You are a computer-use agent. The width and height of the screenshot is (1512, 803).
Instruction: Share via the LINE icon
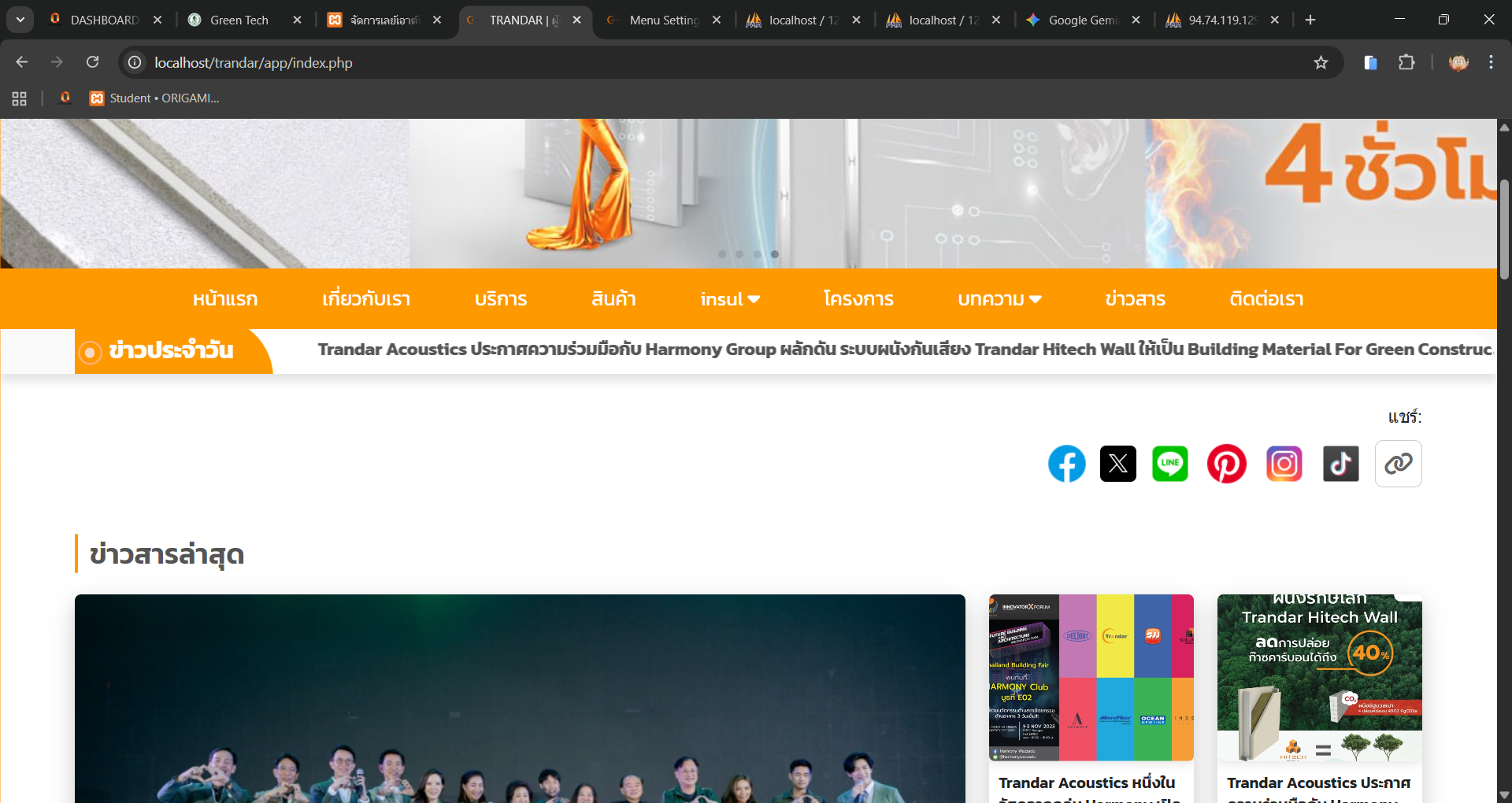pyautogui.click(x=1169, y=464)
